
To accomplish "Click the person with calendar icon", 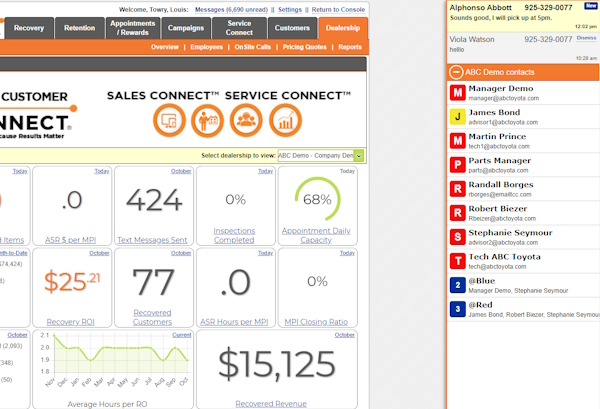I will pyautogui.click(x=208, y=121).
